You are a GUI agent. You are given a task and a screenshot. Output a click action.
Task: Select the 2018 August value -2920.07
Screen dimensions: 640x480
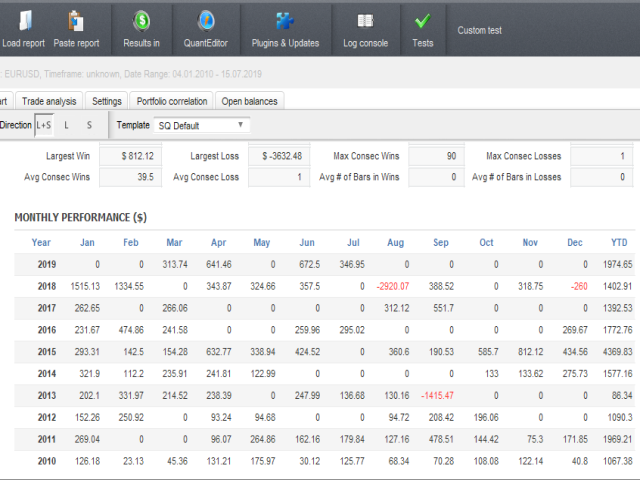pos(392,286)
